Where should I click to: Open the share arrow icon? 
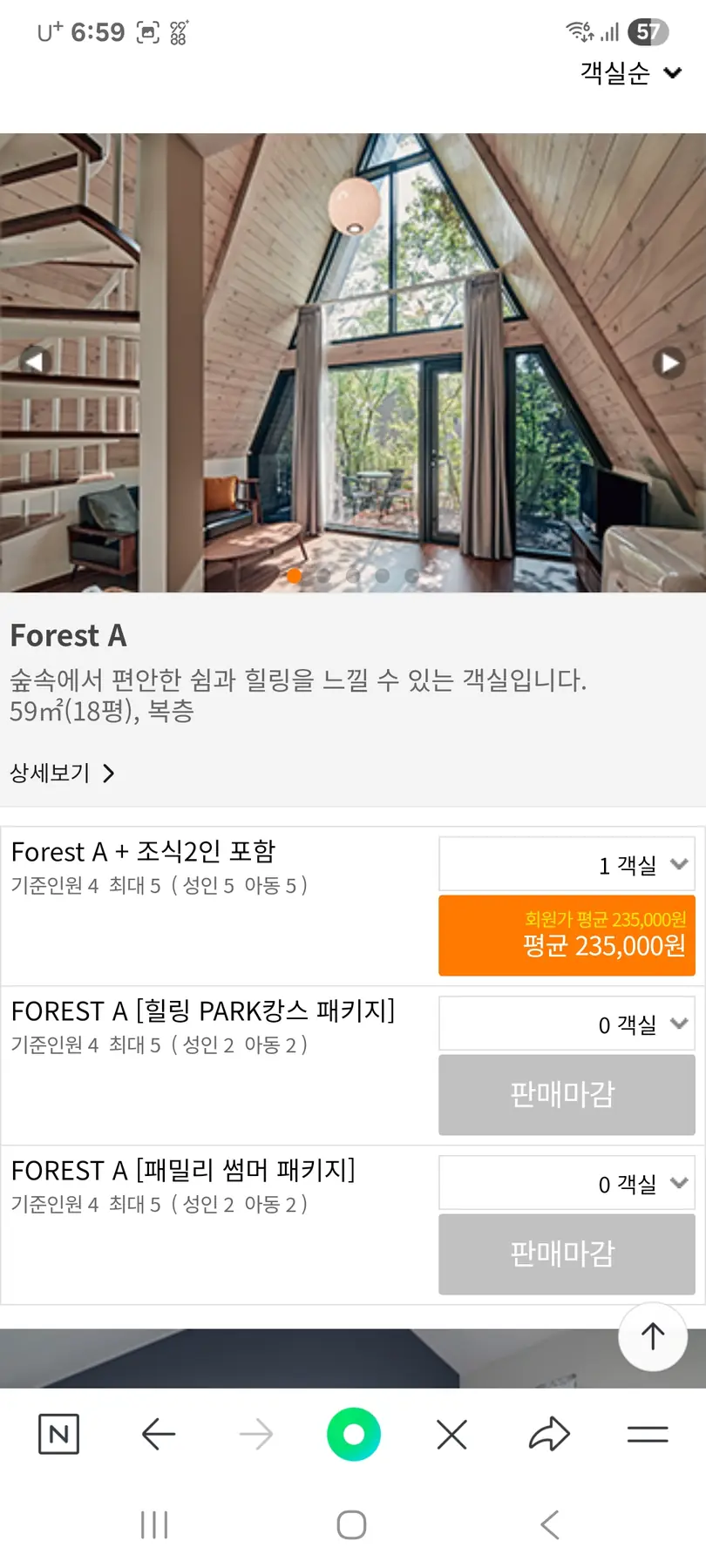click(x=549, y=1434)
